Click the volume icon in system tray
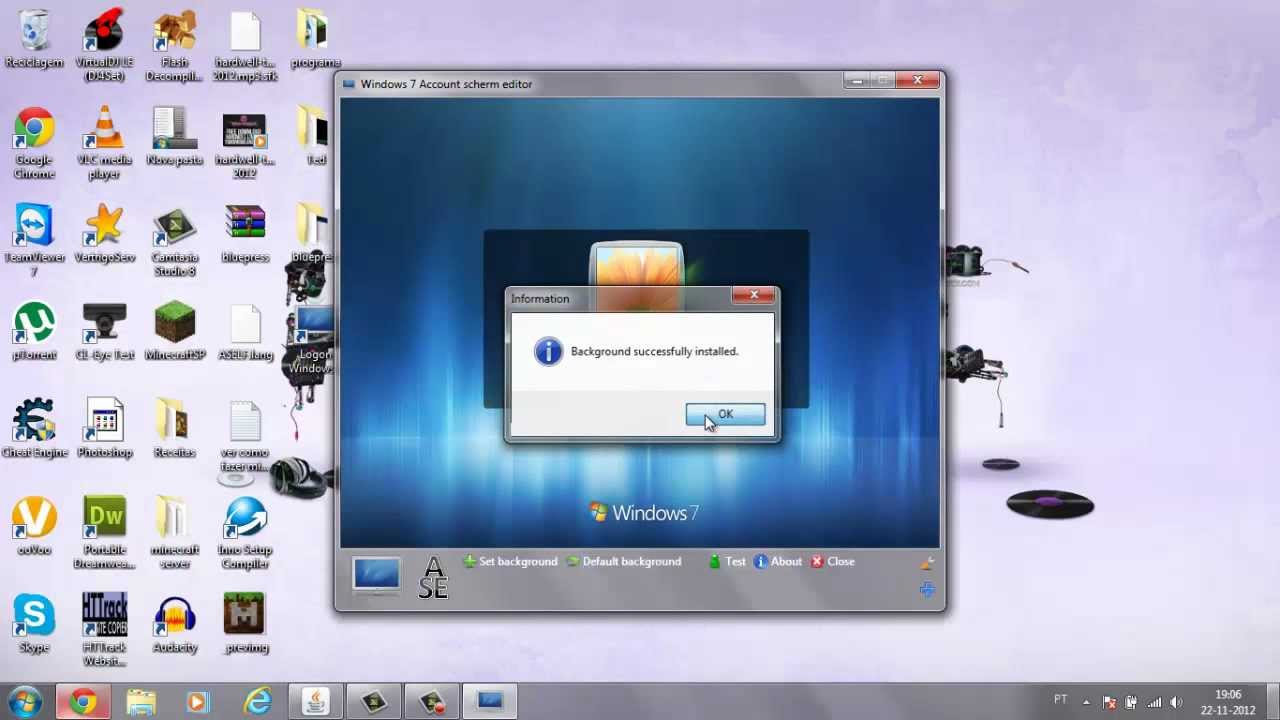Image resolution: width=1280 pixels, height=720 pixels. [1176, 702]
